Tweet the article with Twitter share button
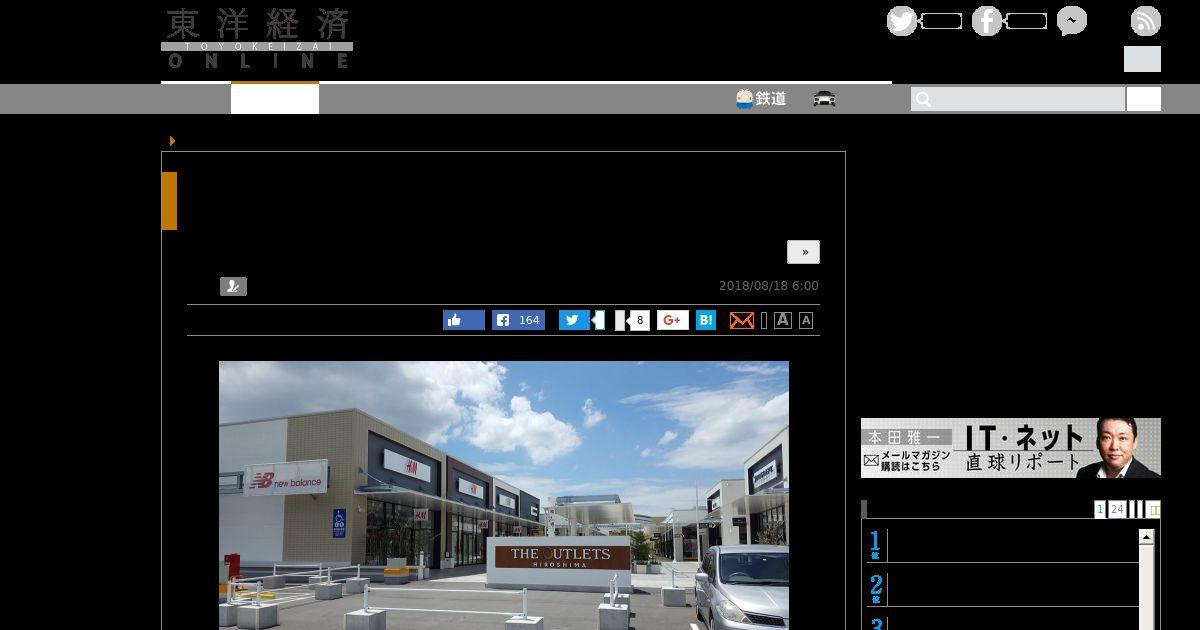The height and width of the screenshot is (630, 1200). tap(574, 320)
